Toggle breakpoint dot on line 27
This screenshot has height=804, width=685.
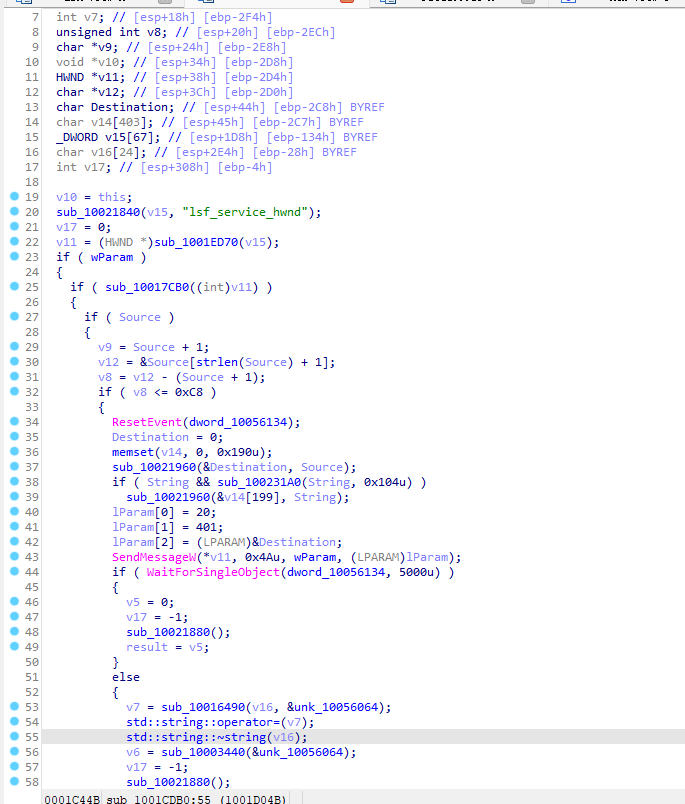[14, 316]
